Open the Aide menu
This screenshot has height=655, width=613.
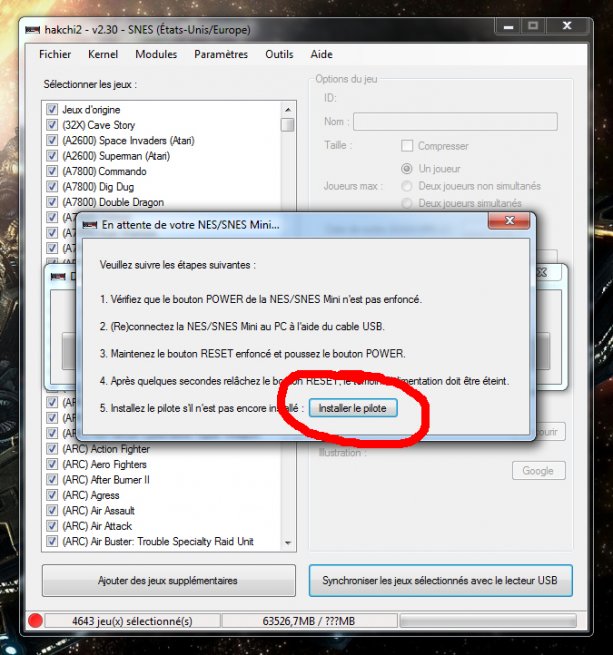click(x=321, y=54)
